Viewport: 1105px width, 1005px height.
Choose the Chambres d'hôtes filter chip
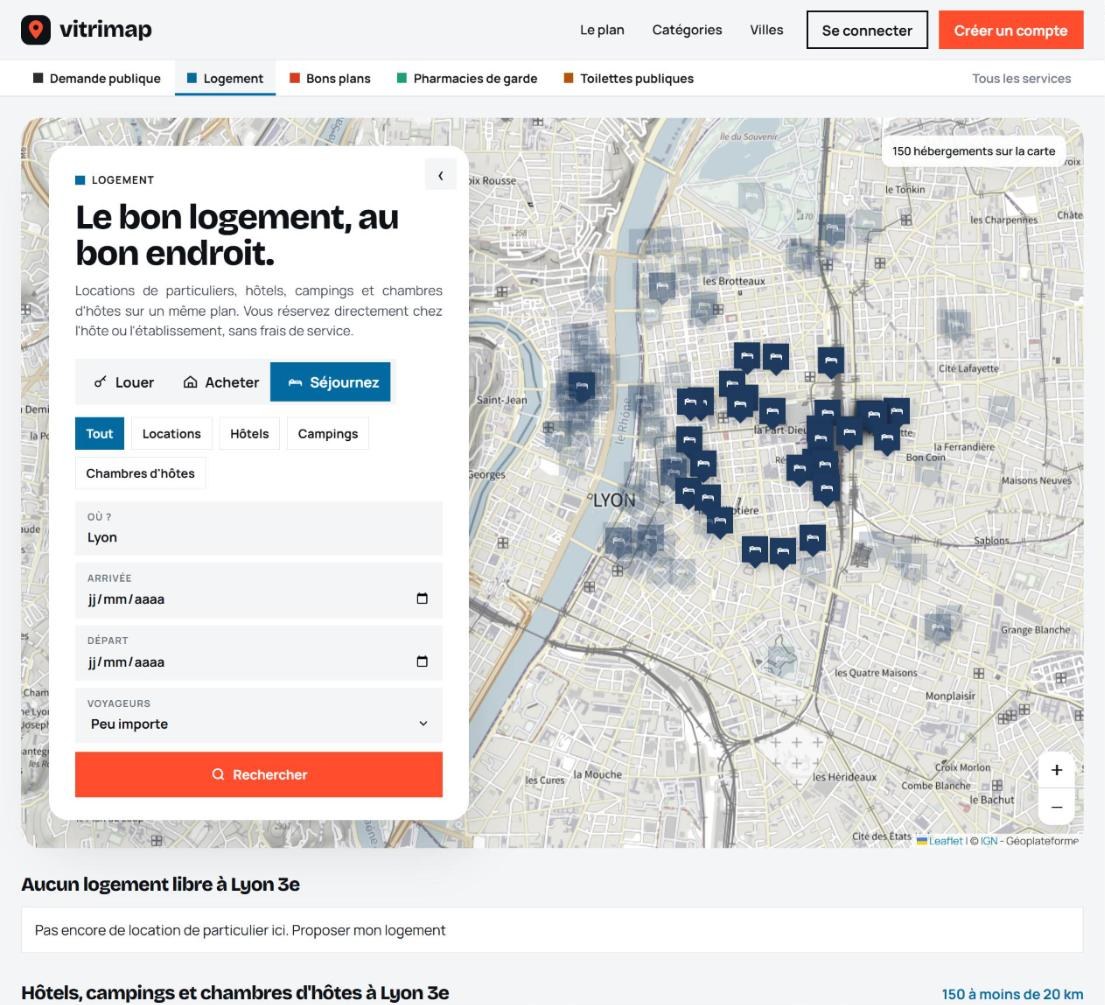coord(140,473)
